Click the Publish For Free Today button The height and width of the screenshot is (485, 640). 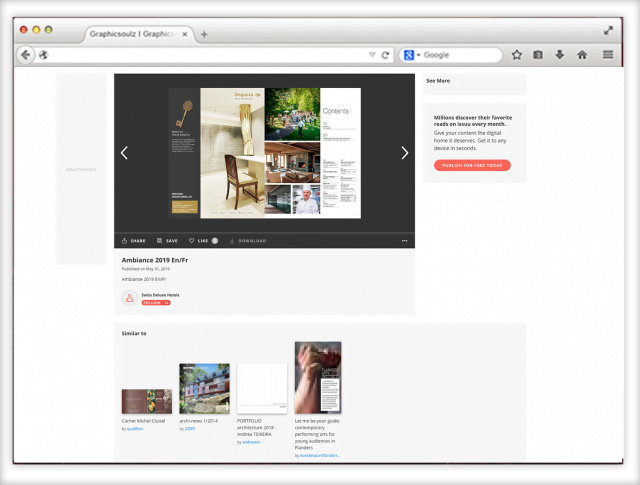pyautogui.click(x=472, y=165)
